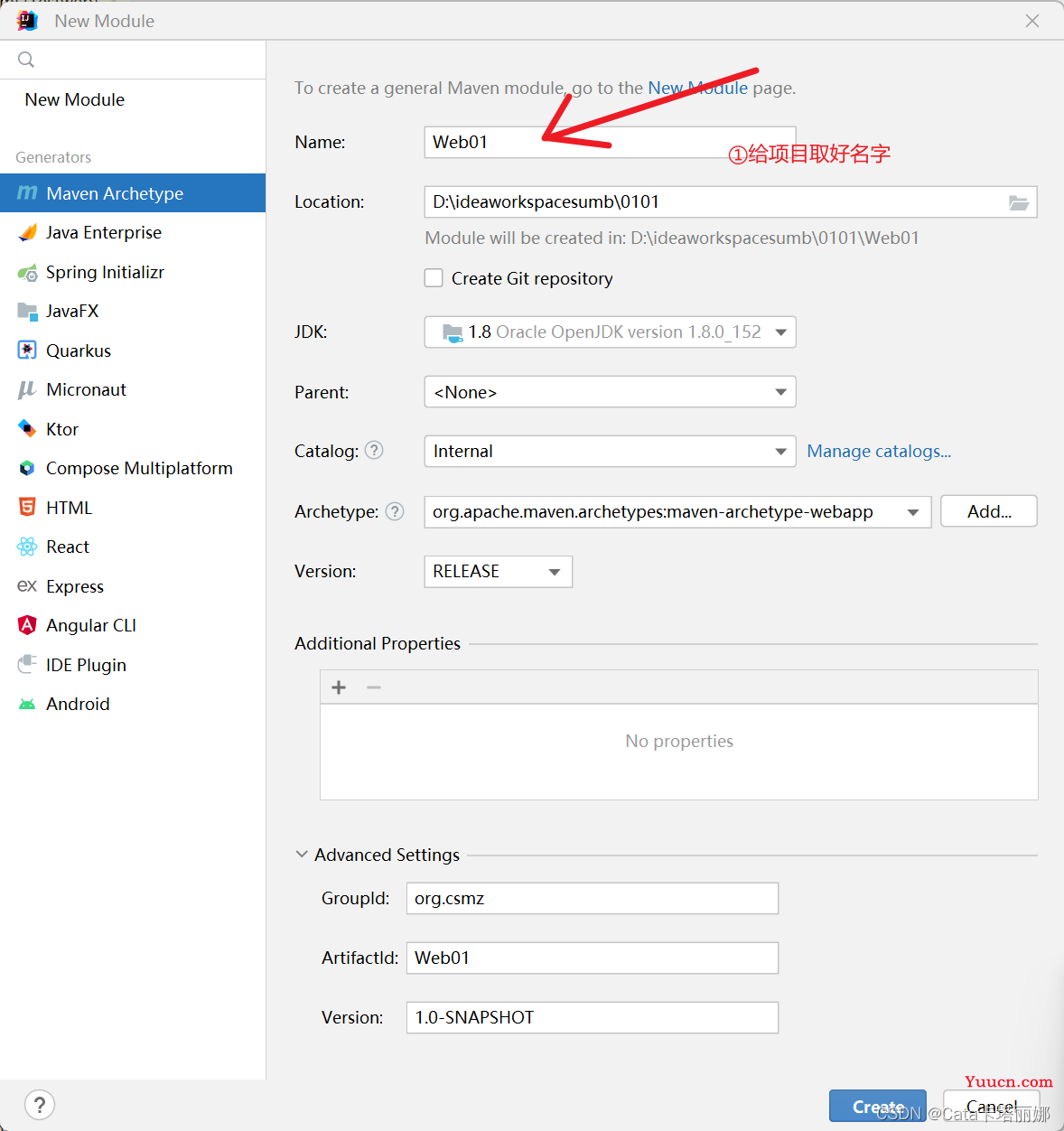Click the Java Enterprise icon
1064x1131 pixels.
[27, 232]
